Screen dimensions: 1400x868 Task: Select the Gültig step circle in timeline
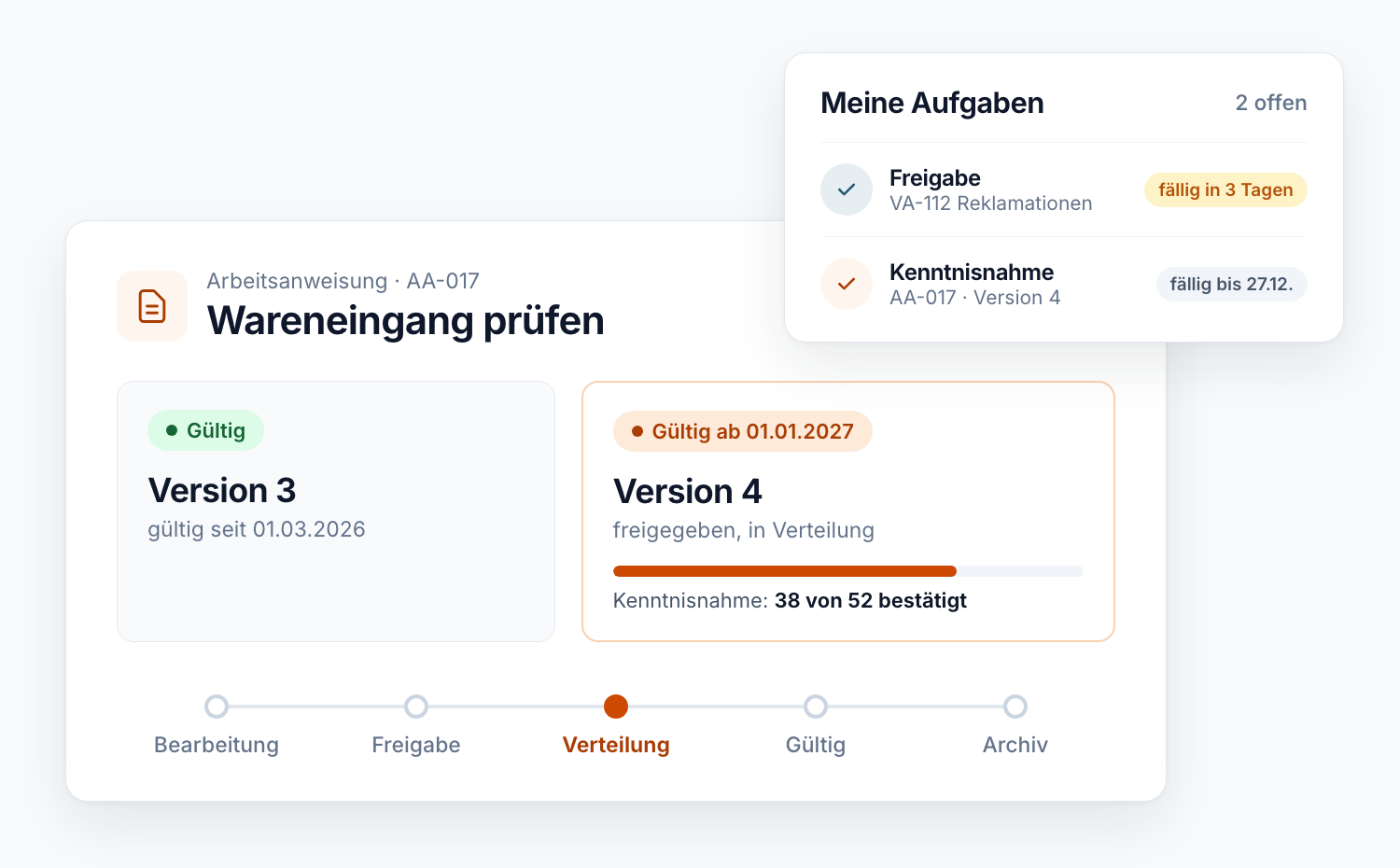816,707
